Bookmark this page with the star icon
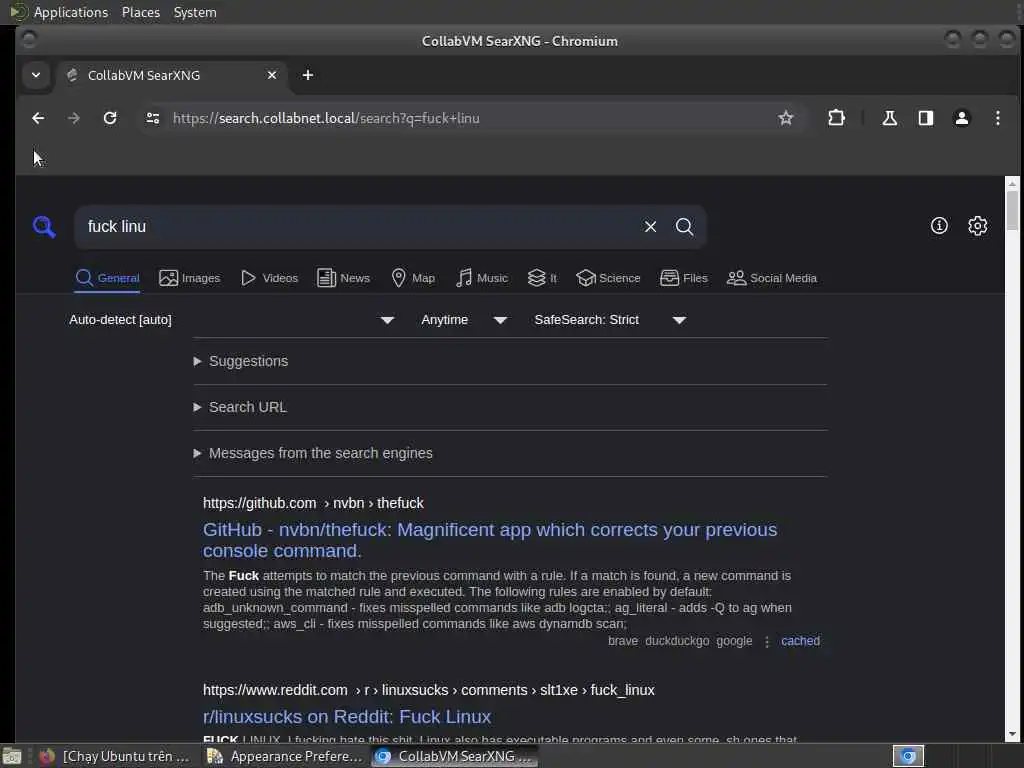This screenshot has width=1024, height=768. point(786,118)
